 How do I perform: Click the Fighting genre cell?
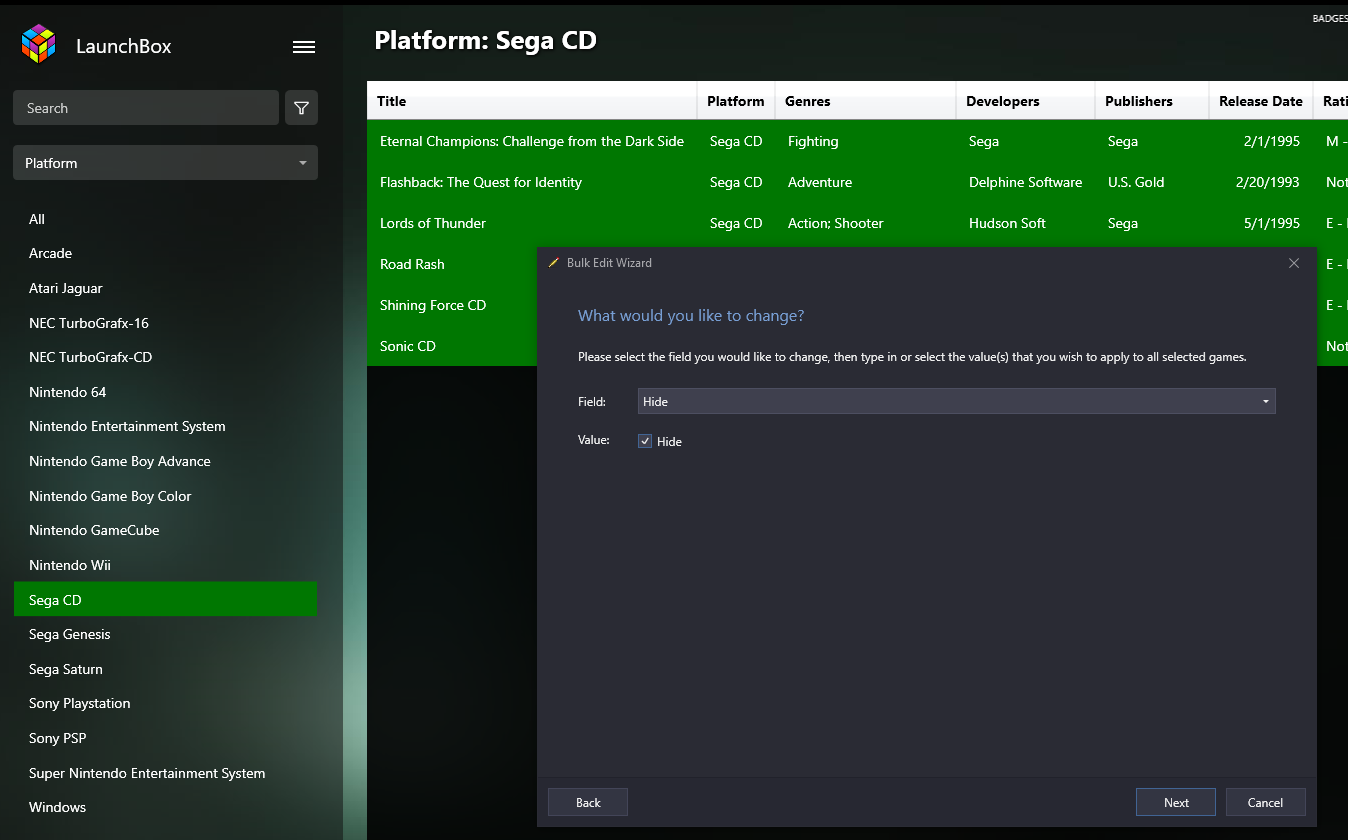813,141
